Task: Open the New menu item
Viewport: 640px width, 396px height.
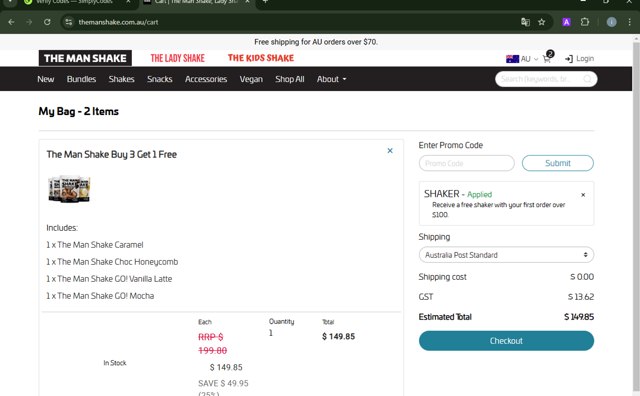Action: click(x=46, y=79)
